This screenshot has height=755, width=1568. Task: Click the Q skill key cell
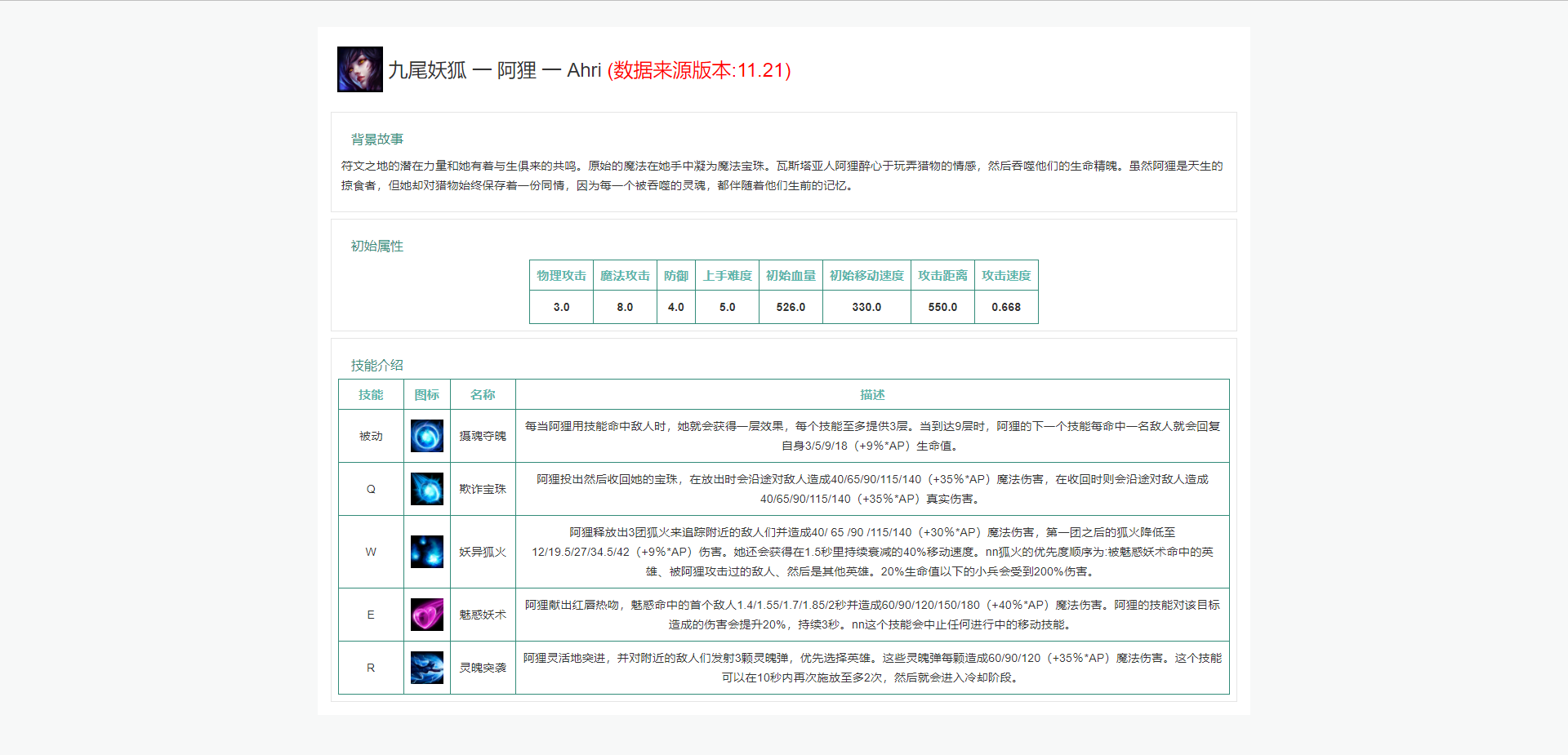coord(371,489)
